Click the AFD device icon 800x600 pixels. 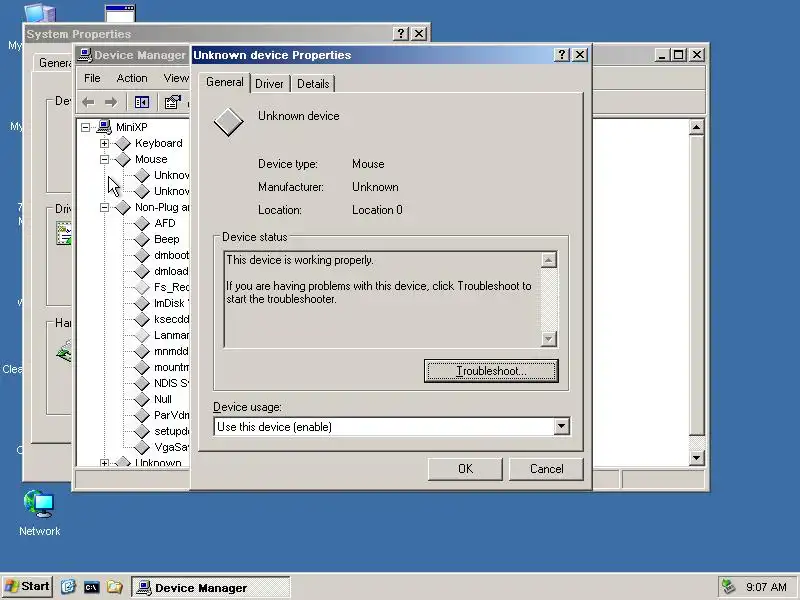pos(142,223)
